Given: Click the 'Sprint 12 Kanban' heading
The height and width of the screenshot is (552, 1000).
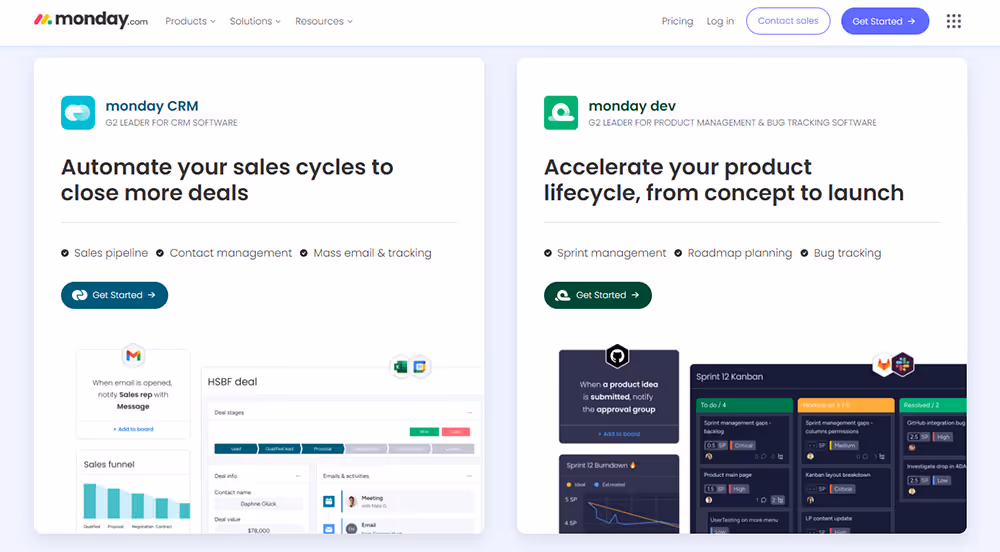Looking at the screenshot, I should click(x=729, y=377).
